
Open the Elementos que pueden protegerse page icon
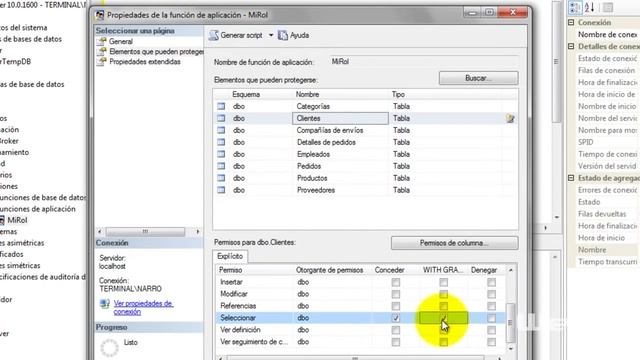point(102,51)
